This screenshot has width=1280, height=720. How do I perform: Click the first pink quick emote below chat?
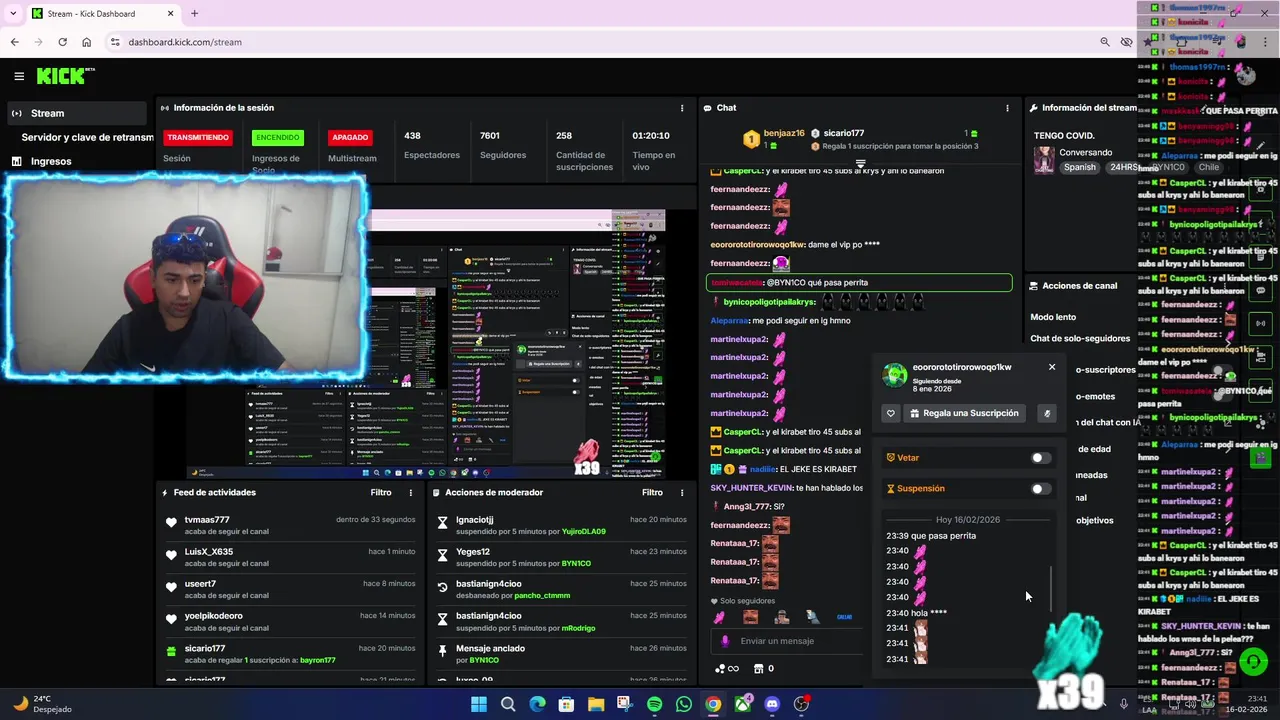tap(719, 617)
